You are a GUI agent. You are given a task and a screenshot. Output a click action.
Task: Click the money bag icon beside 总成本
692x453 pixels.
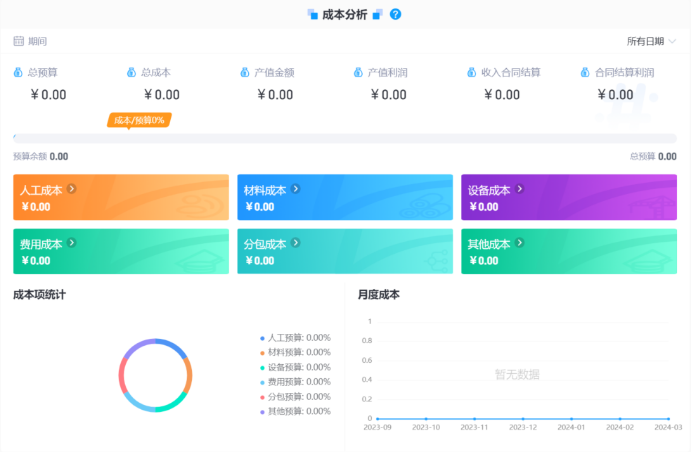click(x=131, y=72)
